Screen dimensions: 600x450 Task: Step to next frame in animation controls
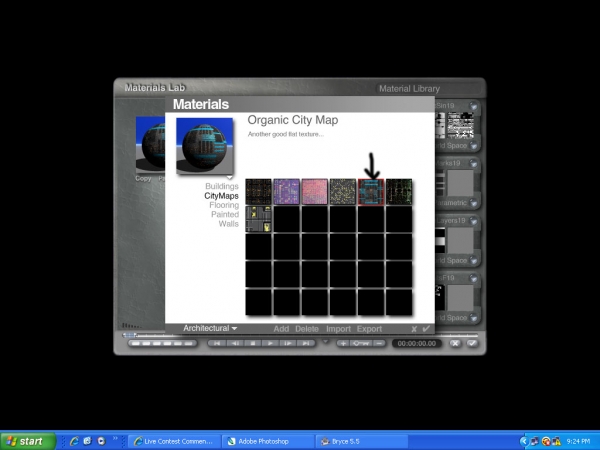[x=287, y=343]
